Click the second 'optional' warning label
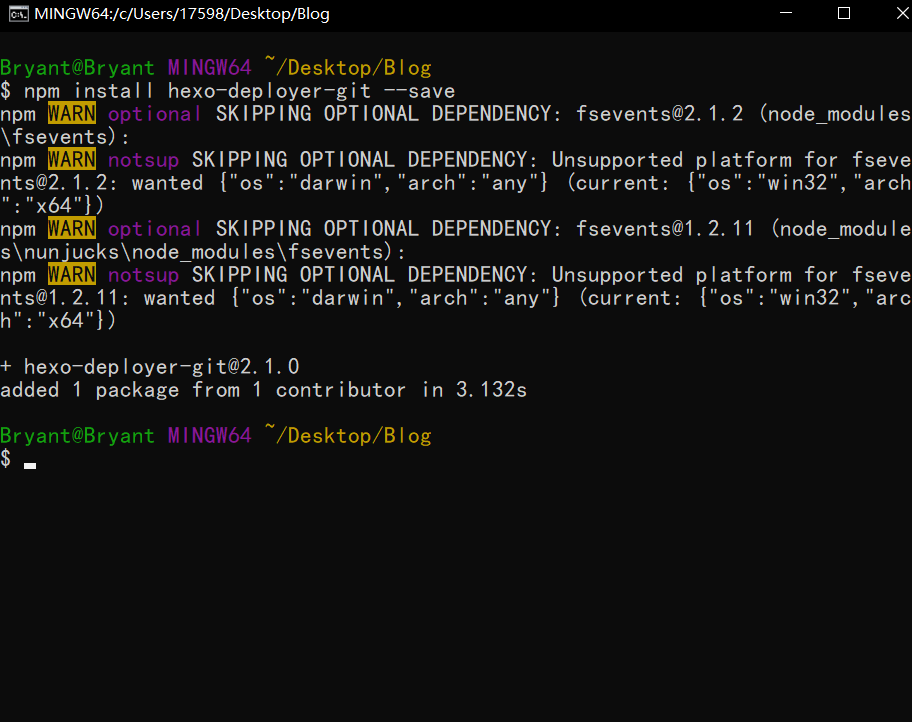 point(155,229)
